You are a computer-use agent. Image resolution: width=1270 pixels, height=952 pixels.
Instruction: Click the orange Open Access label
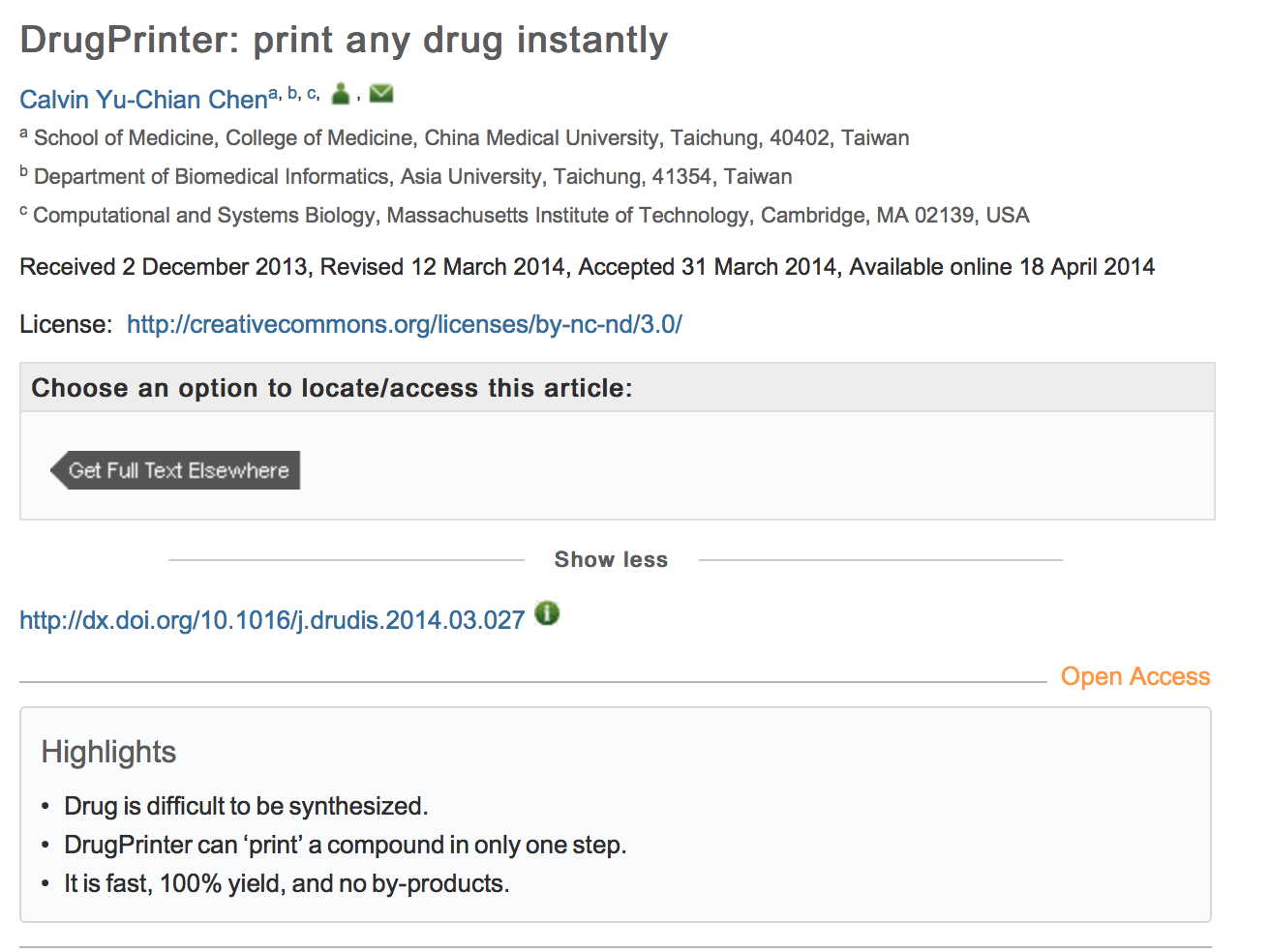(1135, 676)
